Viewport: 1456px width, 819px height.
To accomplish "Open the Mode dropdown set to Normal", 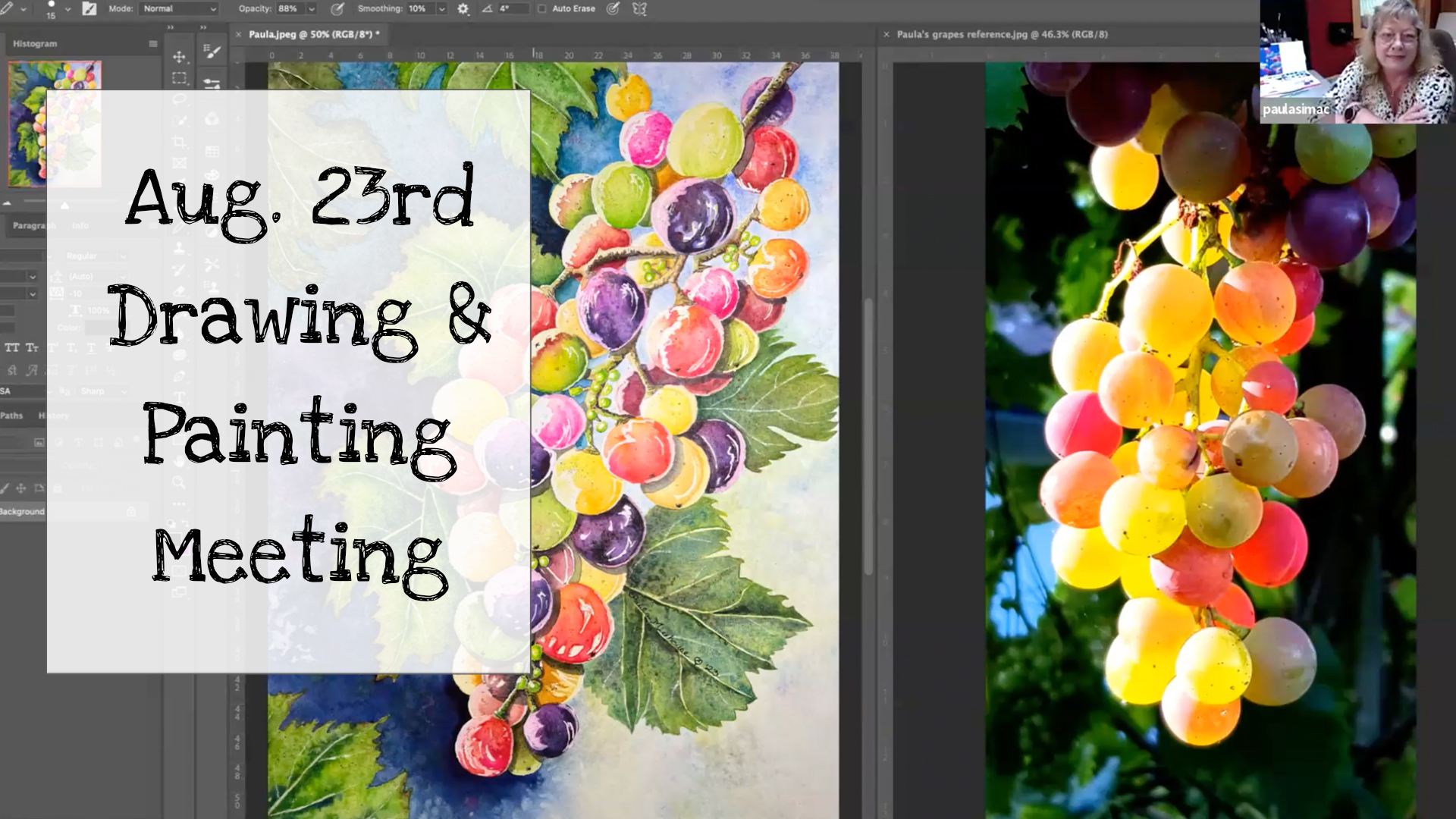I will (x=179, y=9).
